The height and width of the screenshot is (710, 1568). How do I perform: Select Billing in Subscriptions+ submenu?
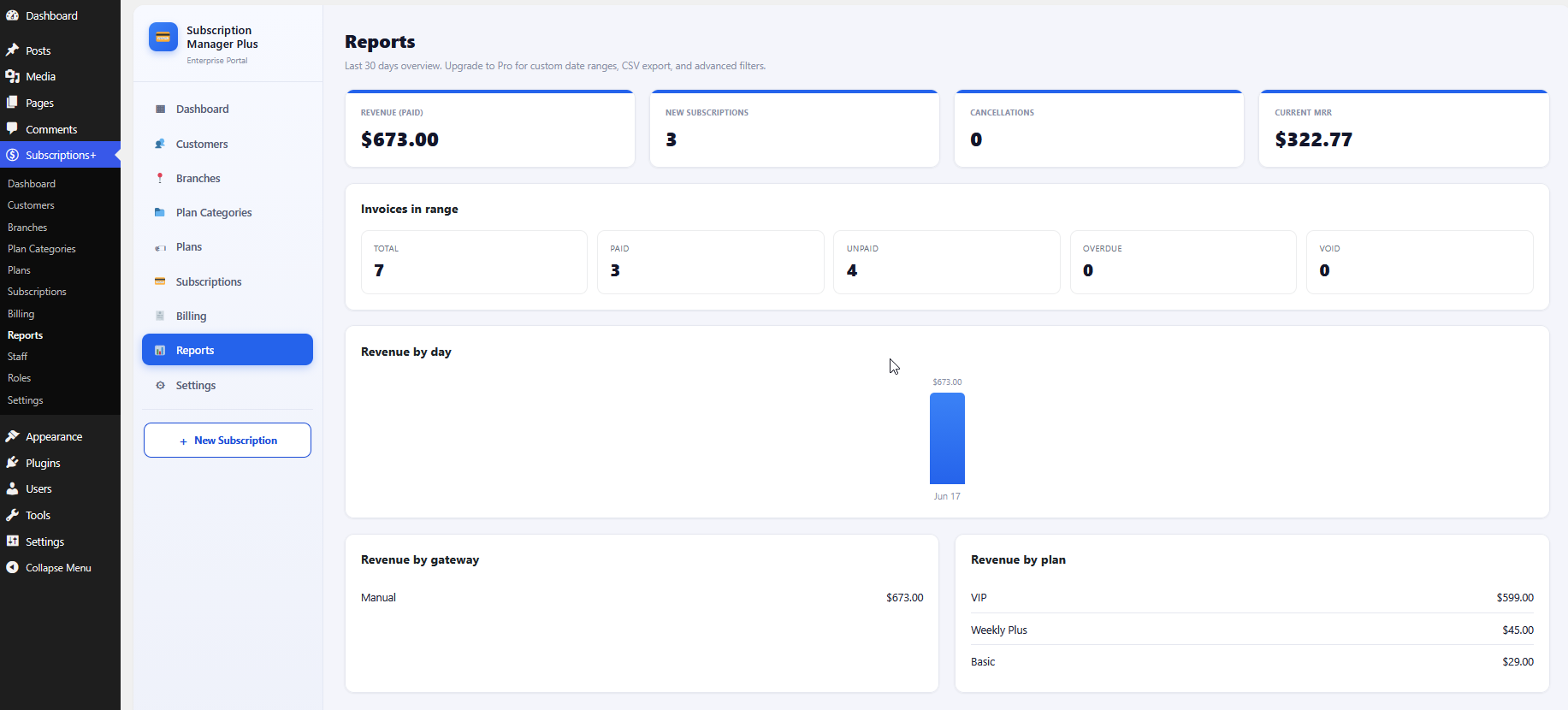[x=21, y=314]
